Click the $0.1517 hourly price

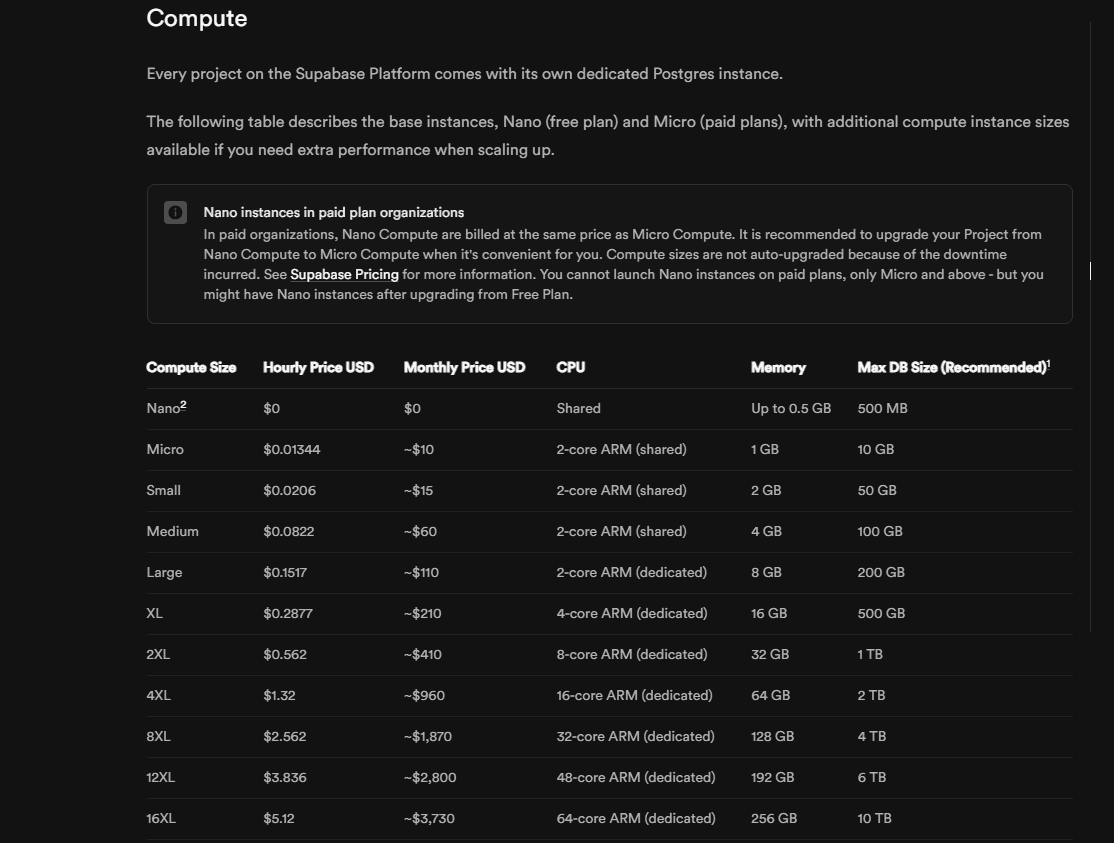click(285, 572)
